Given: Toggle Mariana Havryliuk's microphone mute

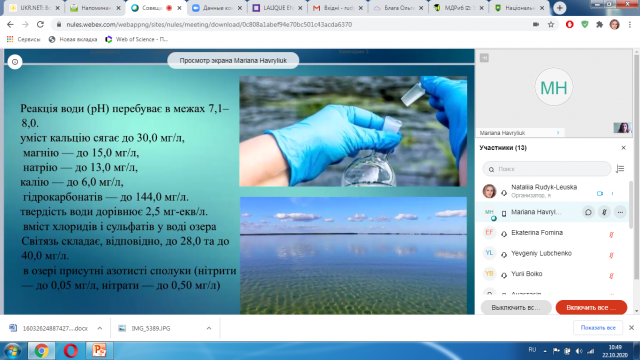Looking at the screenshot, I should pos(604,212).
